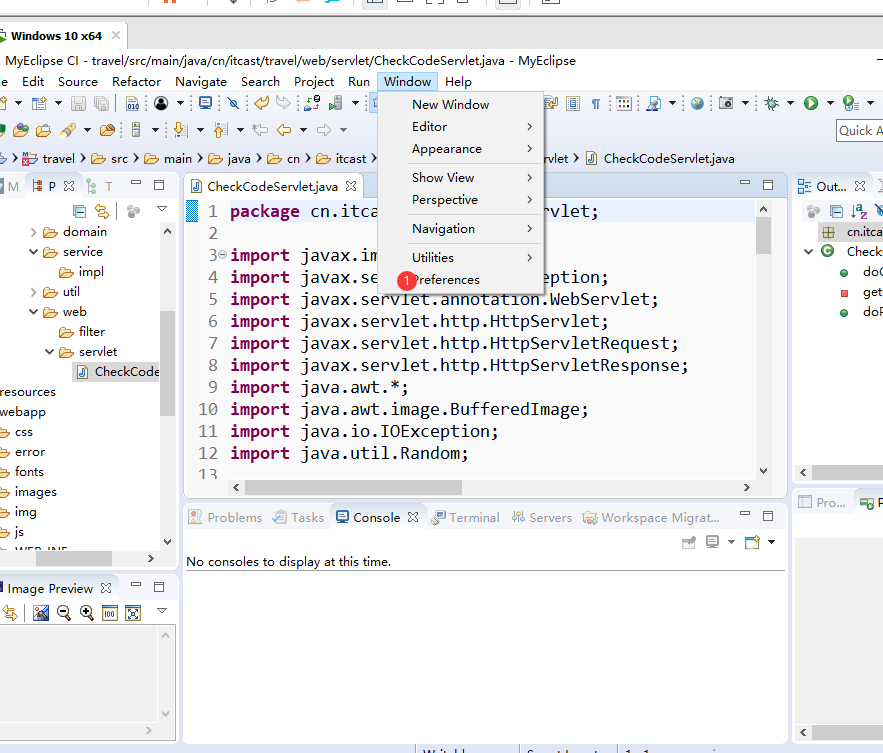The height and width of the screenshot is (753, 883).
Task: Switch to the Servers tab
Action: coord(542,518)
